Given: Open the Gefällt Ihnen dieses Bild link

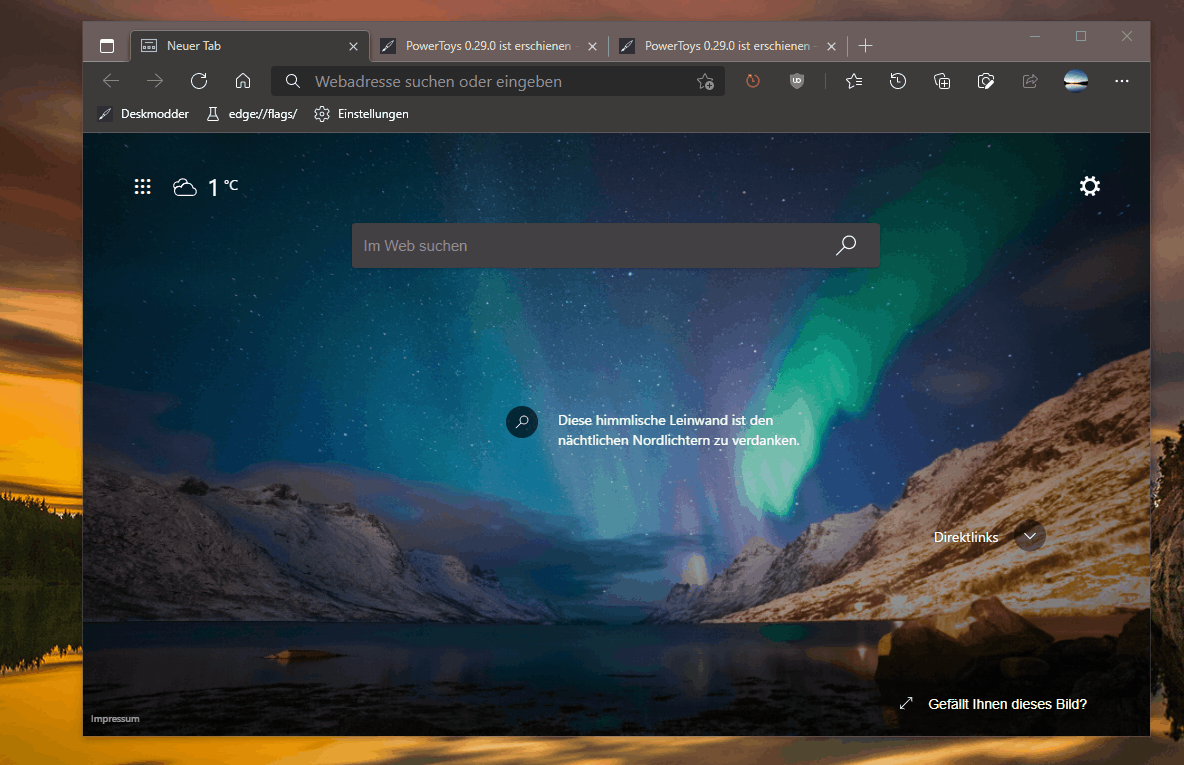Looking at the screenshot, I should pyautogui.click(x=1008, y=703).
